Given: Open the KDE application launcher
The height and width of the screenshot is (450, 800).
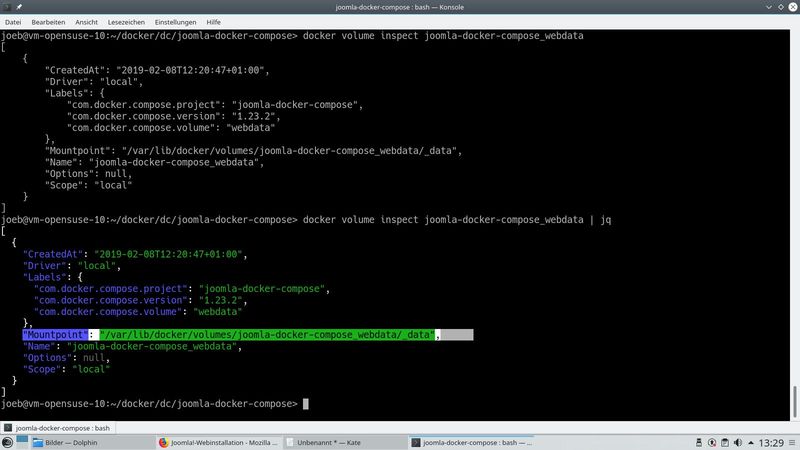Looking at the screenshot, I should point(9,442).
